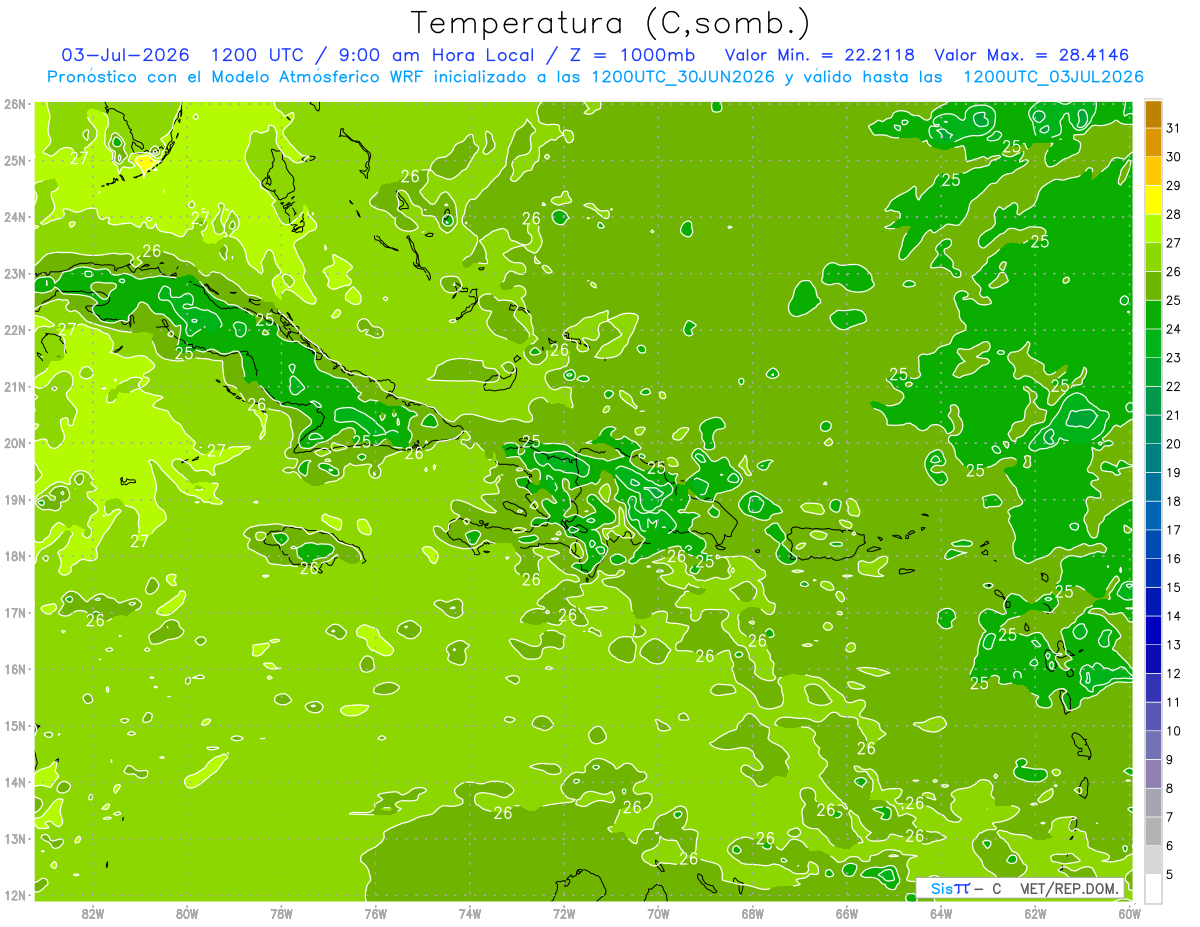Click the latitude label "22N"
This screenshot has width=1200, height=927.
[x=15, y=330]
